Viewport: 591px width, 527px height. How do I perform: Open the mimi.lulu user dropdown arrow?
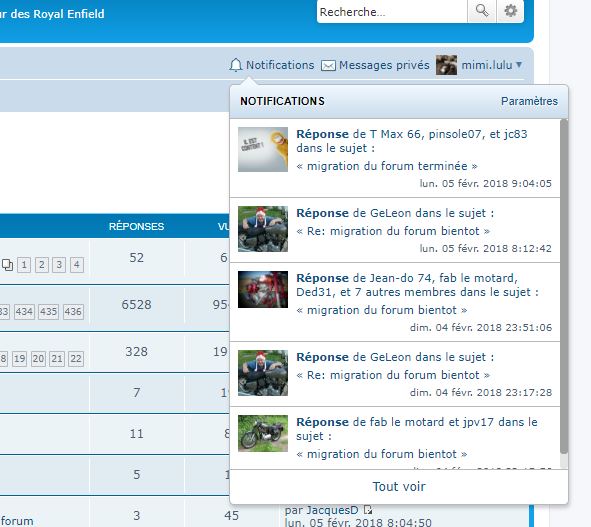pos(519,64)
